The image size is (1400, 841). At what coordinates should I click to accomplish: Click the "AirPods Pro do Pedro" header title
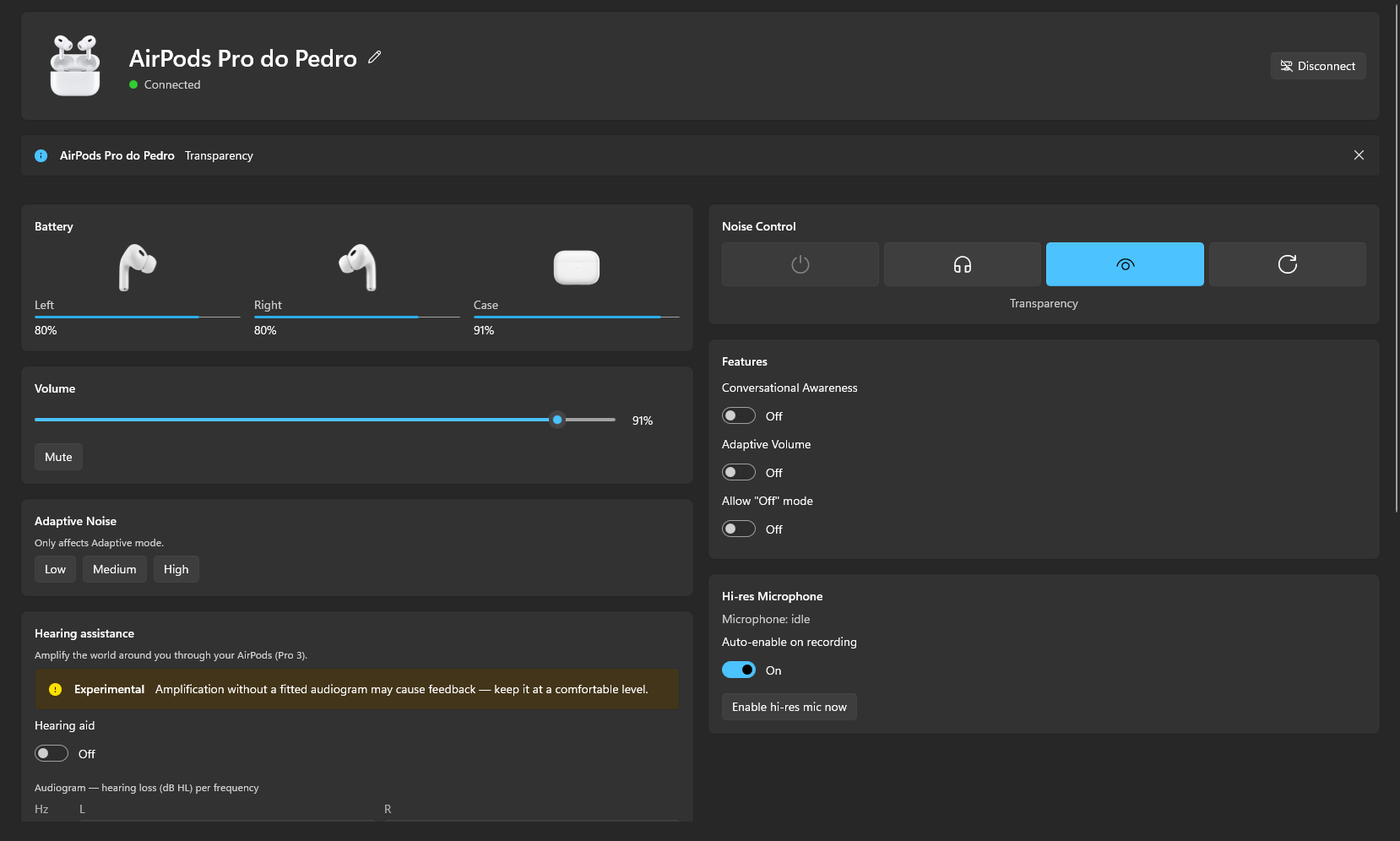pos(243,58)
